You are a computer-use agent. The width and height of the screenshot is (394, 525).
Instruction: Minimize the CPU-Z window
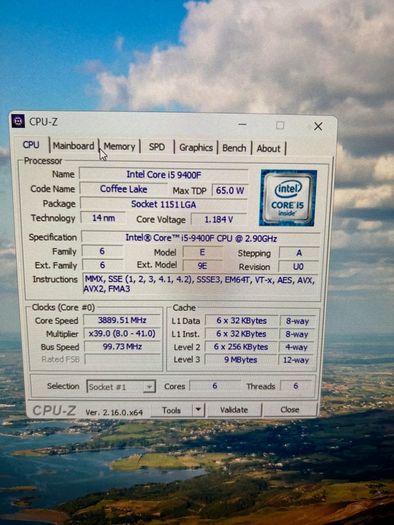tap(243, 125)
